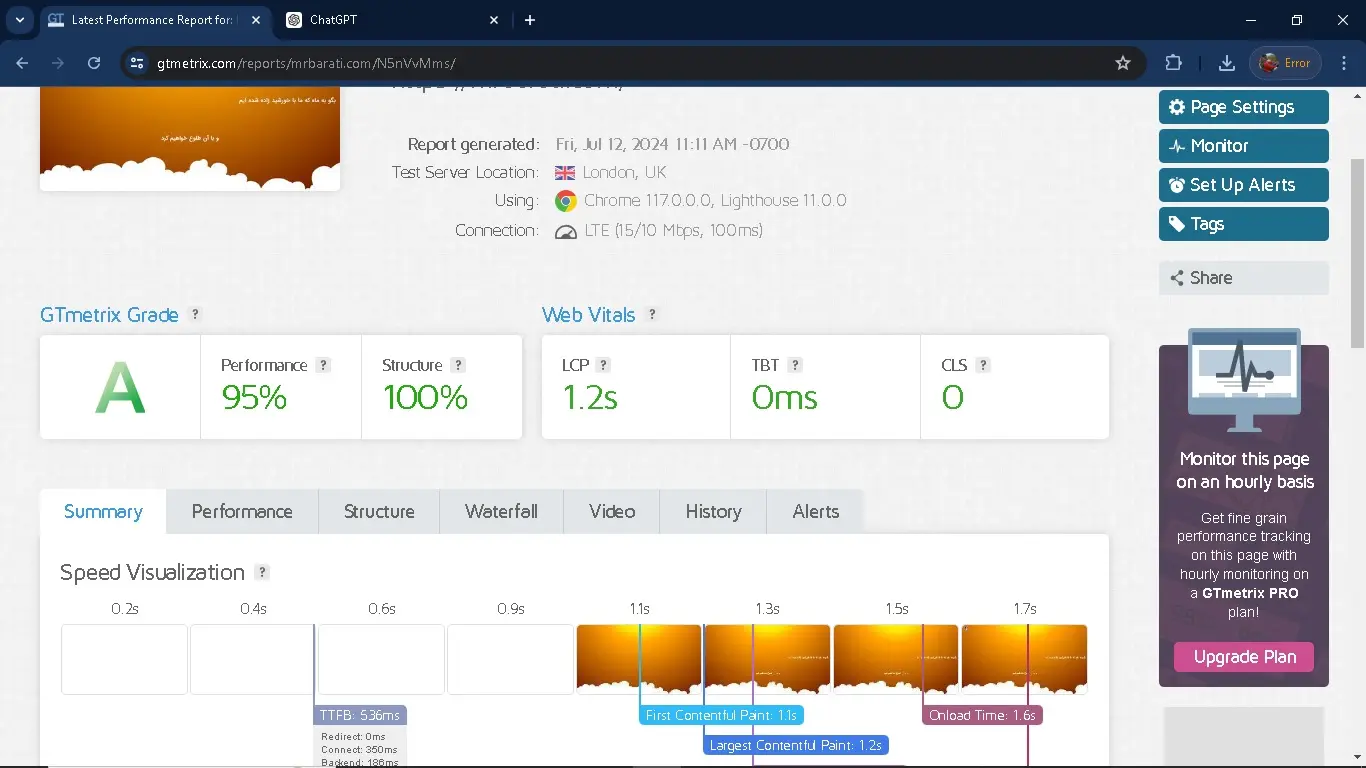
Task: Open the Chrome three-dot menu
Action: click(x=1342, y=63)
